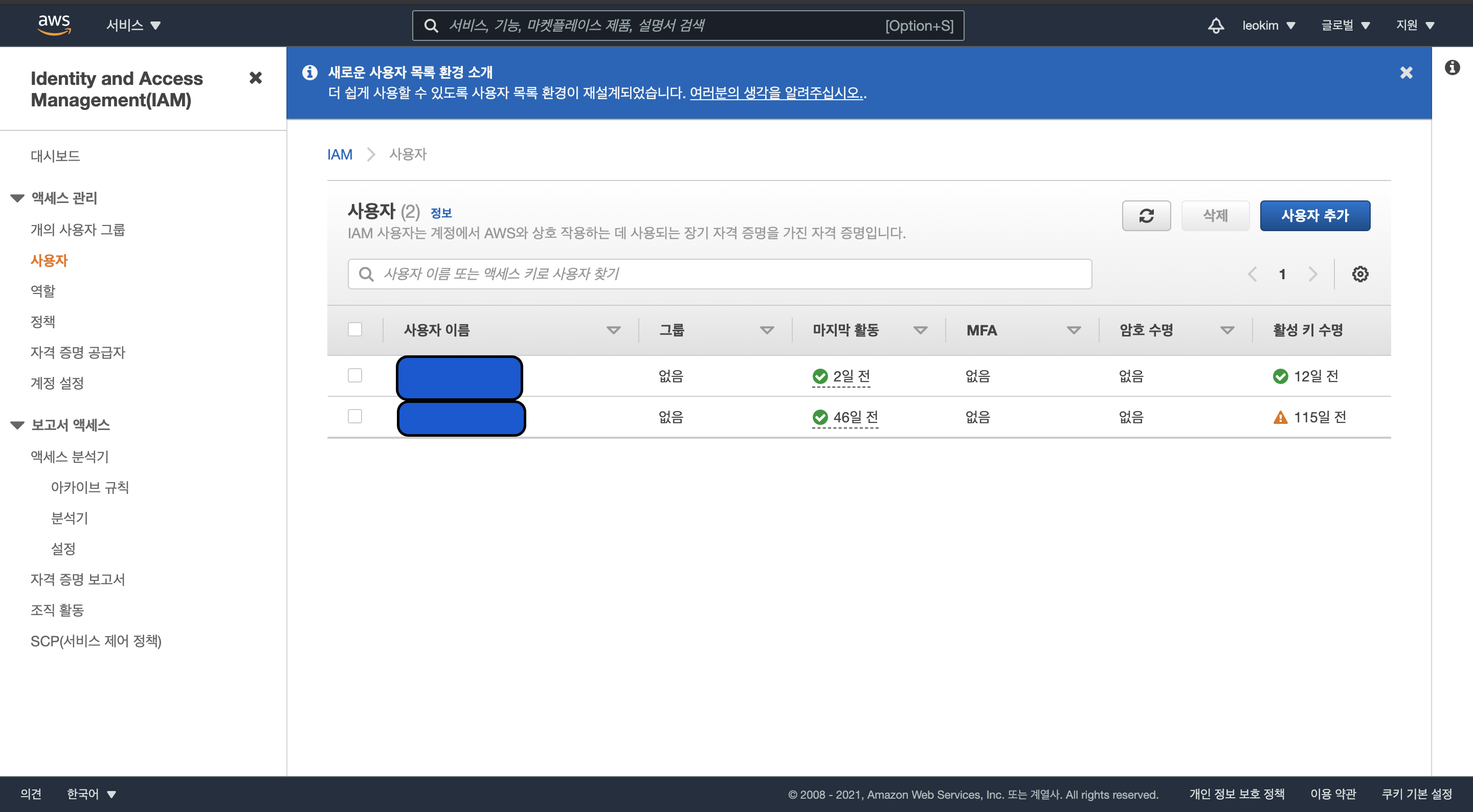Image resolution: width=1473 pixels, height=812 pixels.
Task: Sort by 그룹 column arrow
Action: (x=767, y=330)
